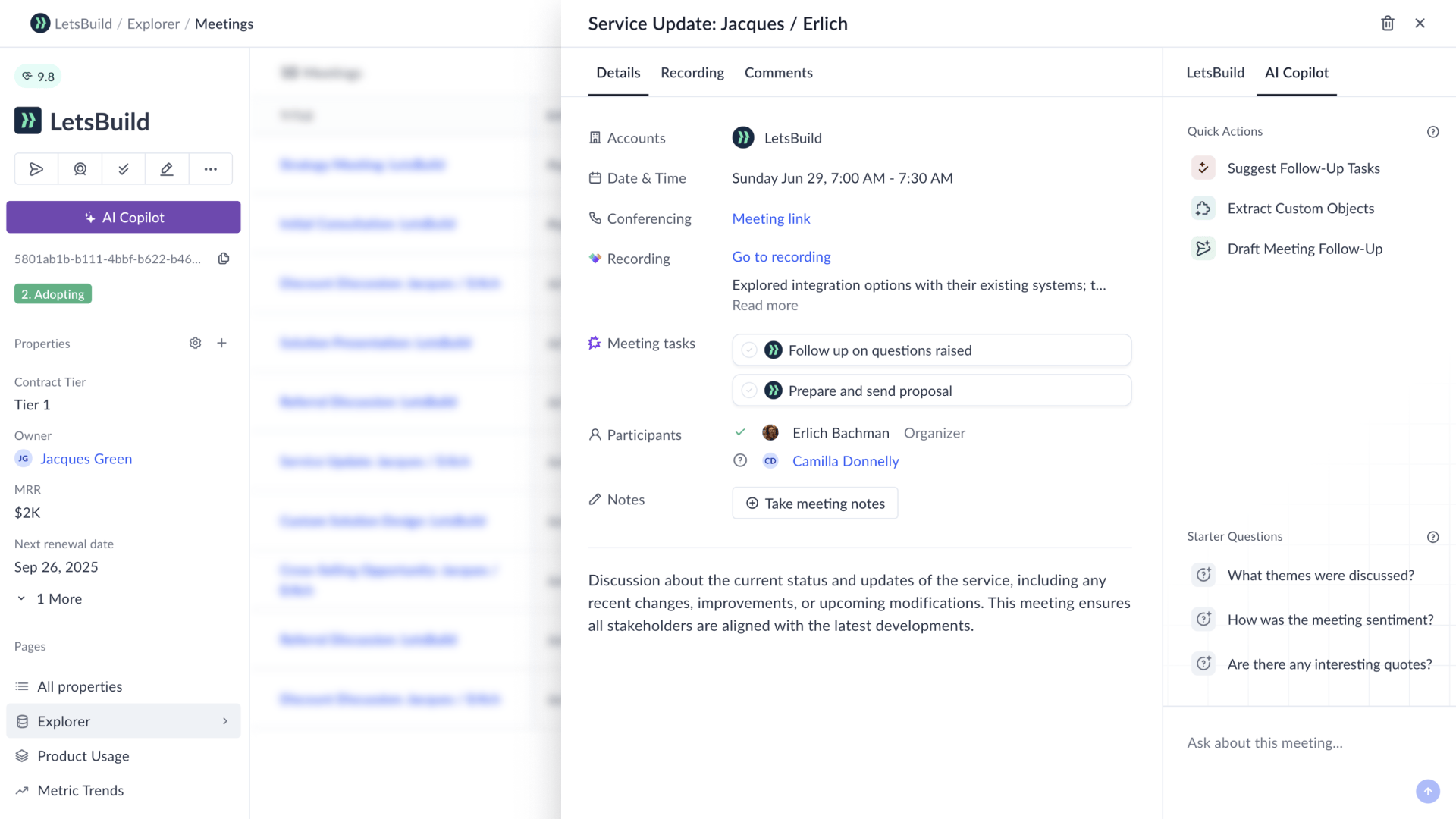Image resolution: width=1456 pixels, height=819 pixels.
Task: Click the What themes were discussed icon
Action: pyautogui.click(x=1203, y=575)
